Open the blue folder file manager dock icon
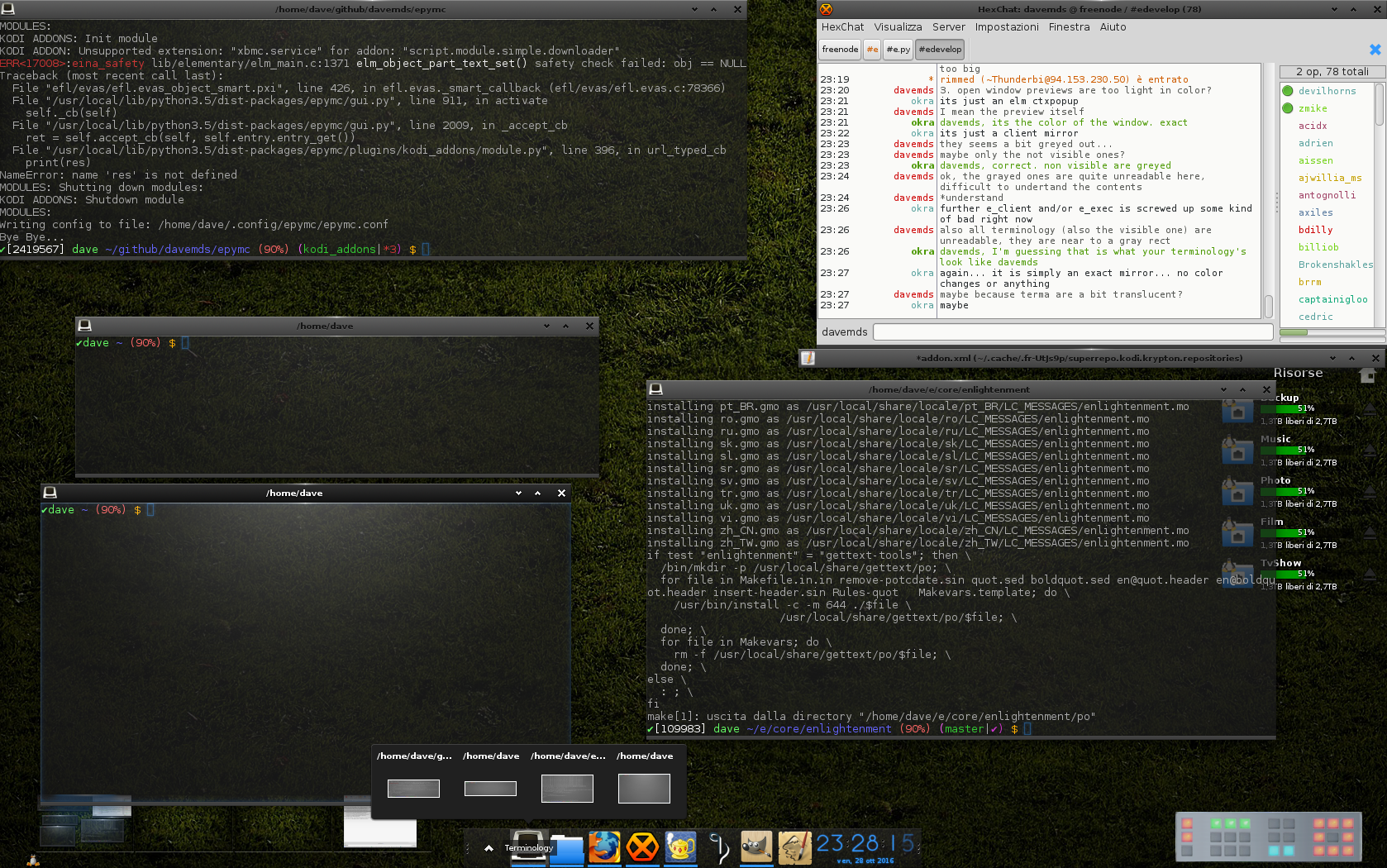The image size is (1387, 868). coord(566,848)
